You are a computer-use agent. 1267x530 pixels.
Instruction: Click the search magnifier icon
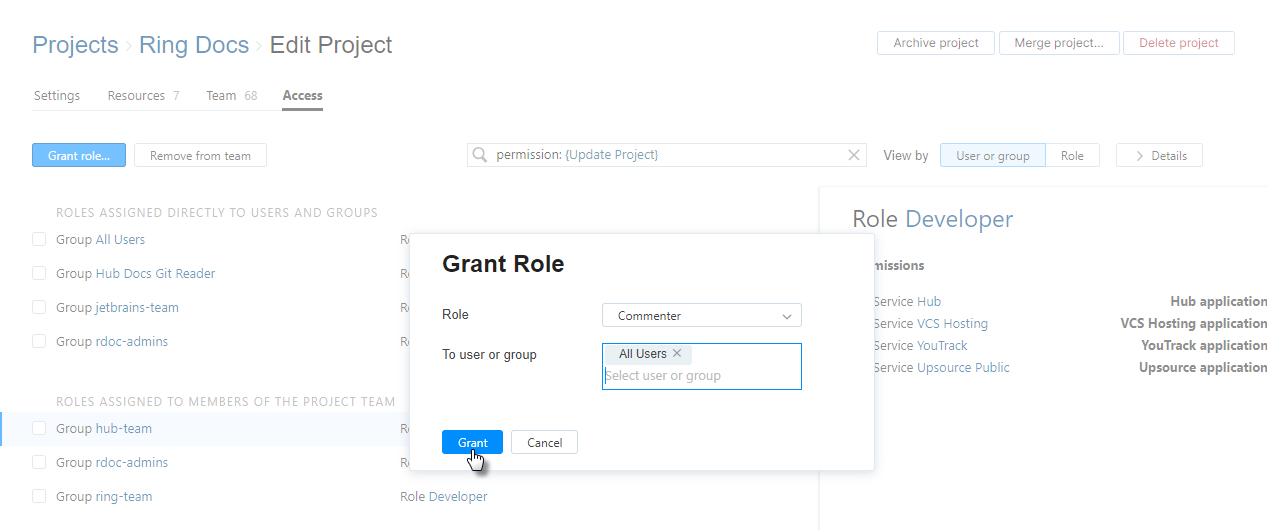(480, 155)
